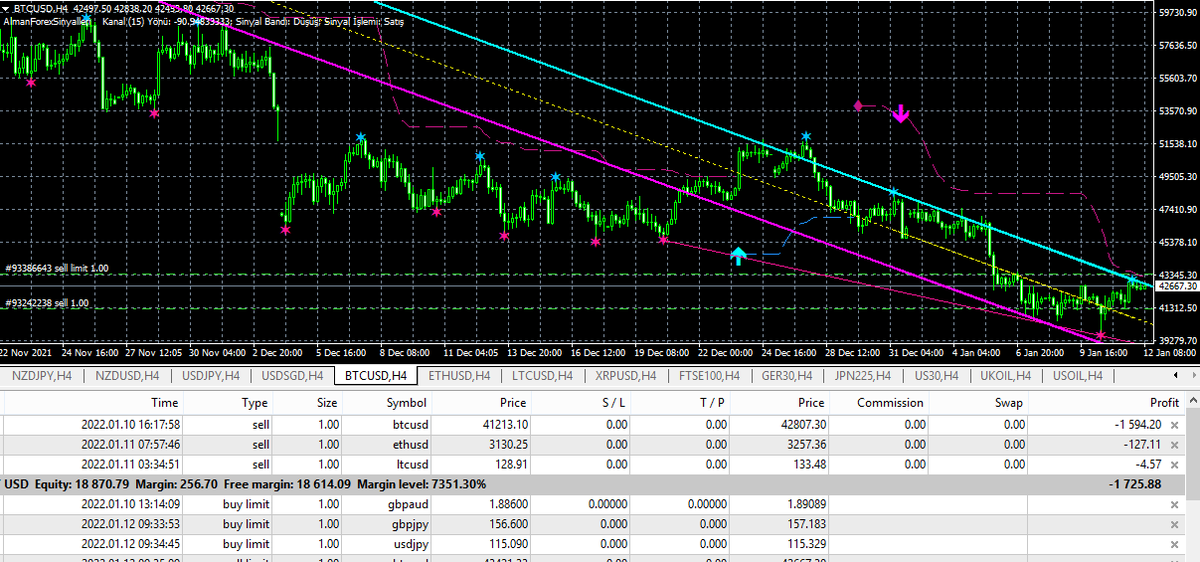Click the Equity and Margin balance summary row
The image size is (1200, 562).
click(592, 484)
